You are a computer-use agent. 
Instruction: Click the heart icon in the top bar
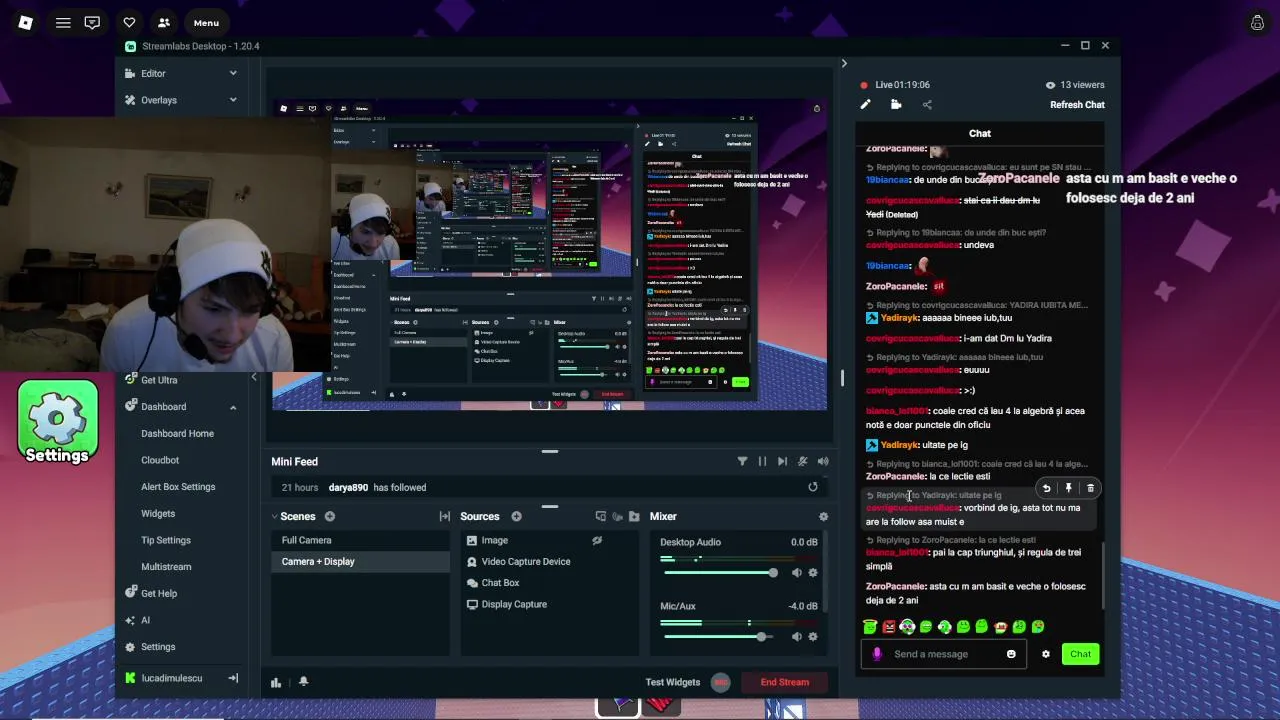[129, 23]
